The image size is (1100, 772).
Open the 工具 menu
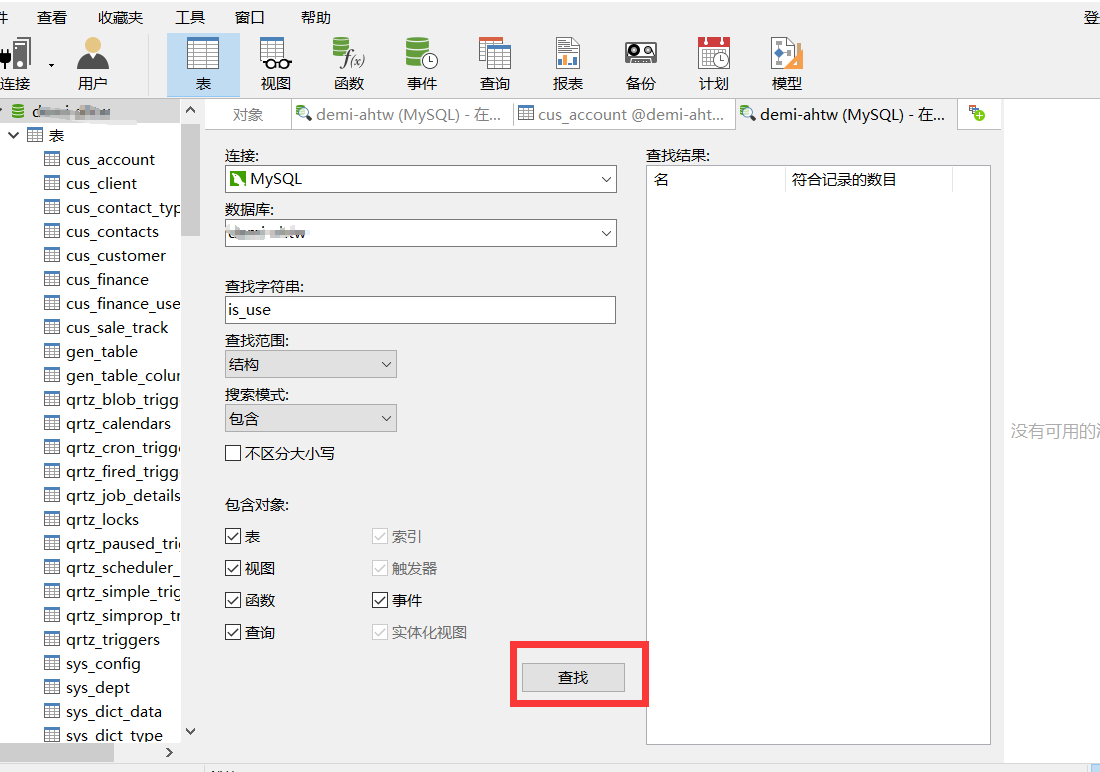pyautogui.click(x=190, y=16)
